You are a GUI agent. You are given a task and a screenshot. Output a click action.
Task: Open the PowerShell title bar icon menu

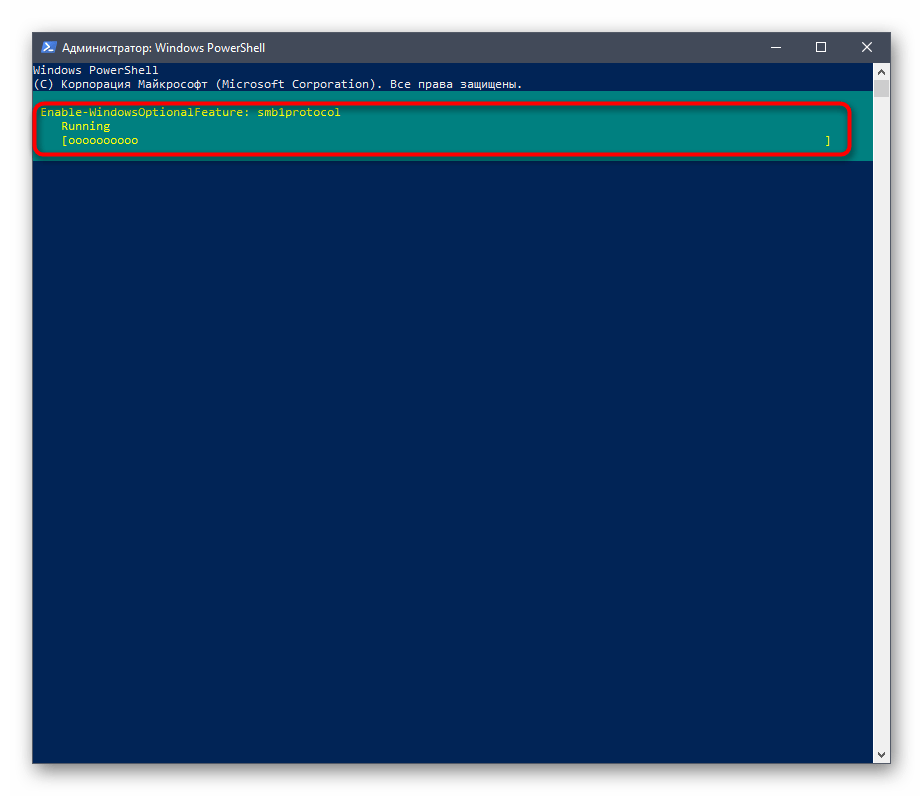coord(48,47)
